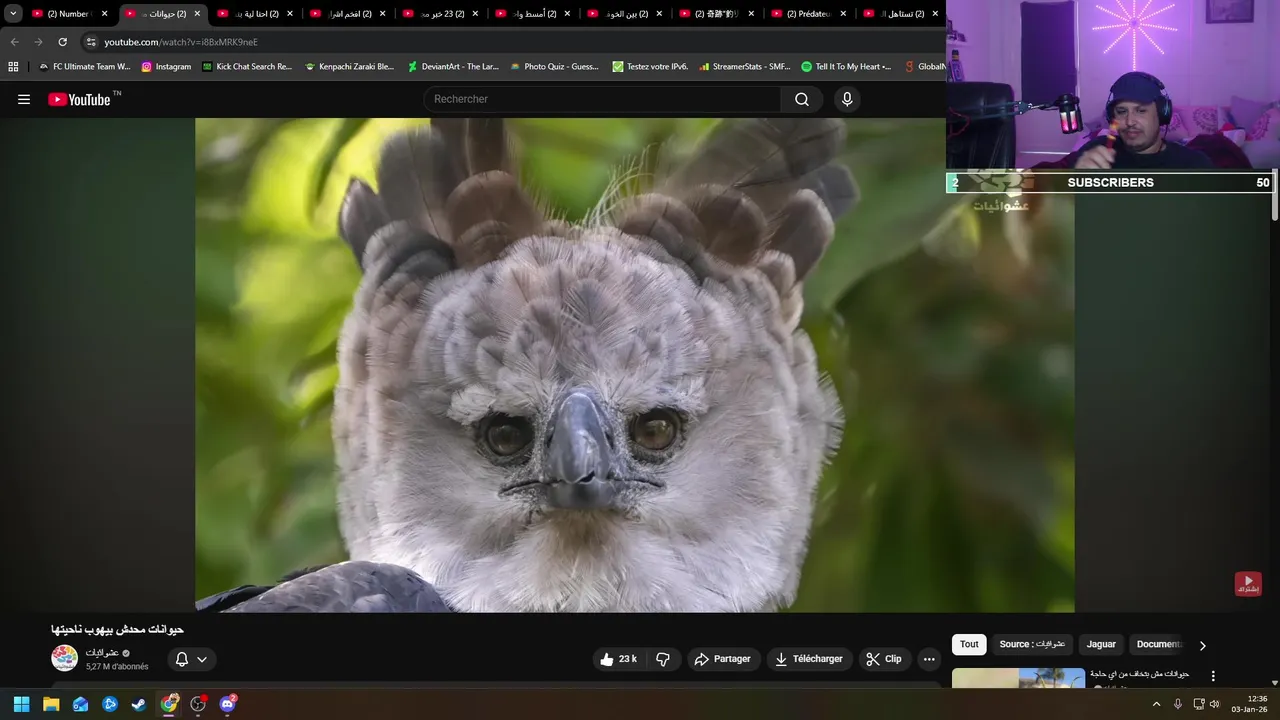Close the Prédateur browser tab
Image resolution: width=1280 pixels, height=720 pixels.
(843, 14)
